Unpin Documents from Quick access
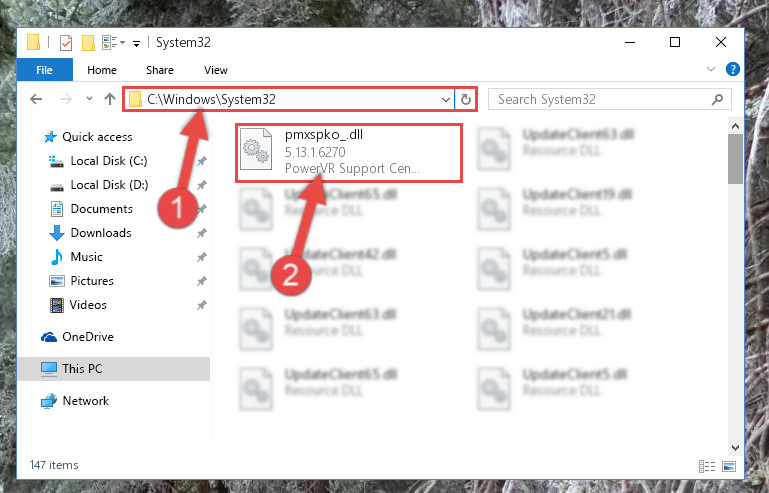 [x=202, y=209]
